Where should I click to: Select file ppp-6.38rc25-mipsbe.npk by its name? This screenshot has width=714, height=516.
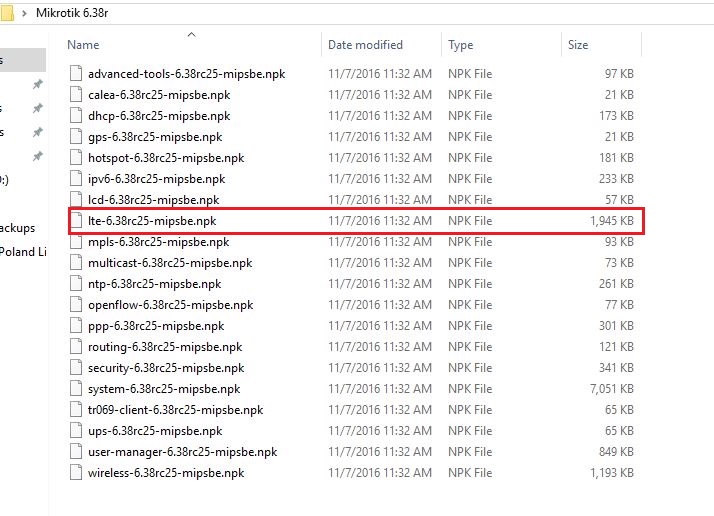coord(156,326)
